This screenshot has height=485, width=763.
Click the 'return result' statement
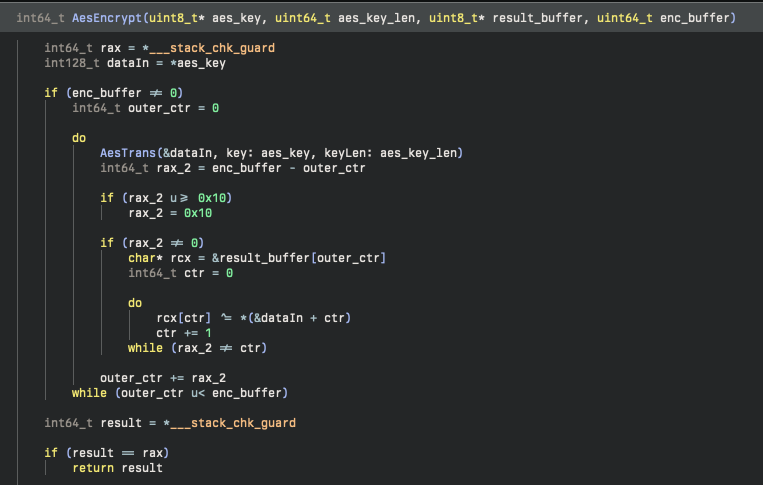tap(117, 468)
